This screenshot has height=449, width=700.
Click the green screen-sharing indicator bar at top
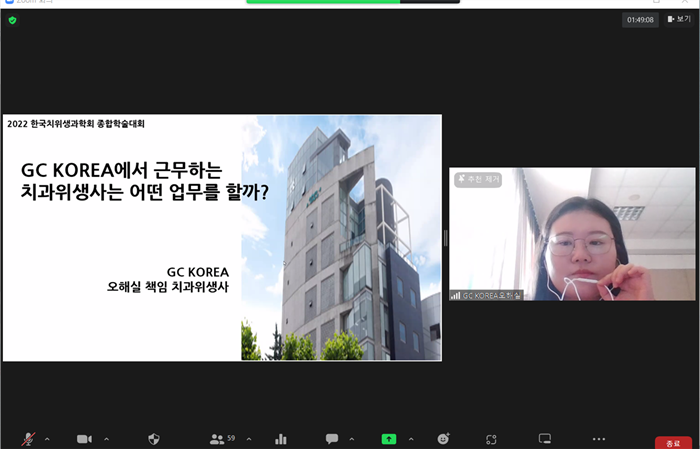click(323, 2)
